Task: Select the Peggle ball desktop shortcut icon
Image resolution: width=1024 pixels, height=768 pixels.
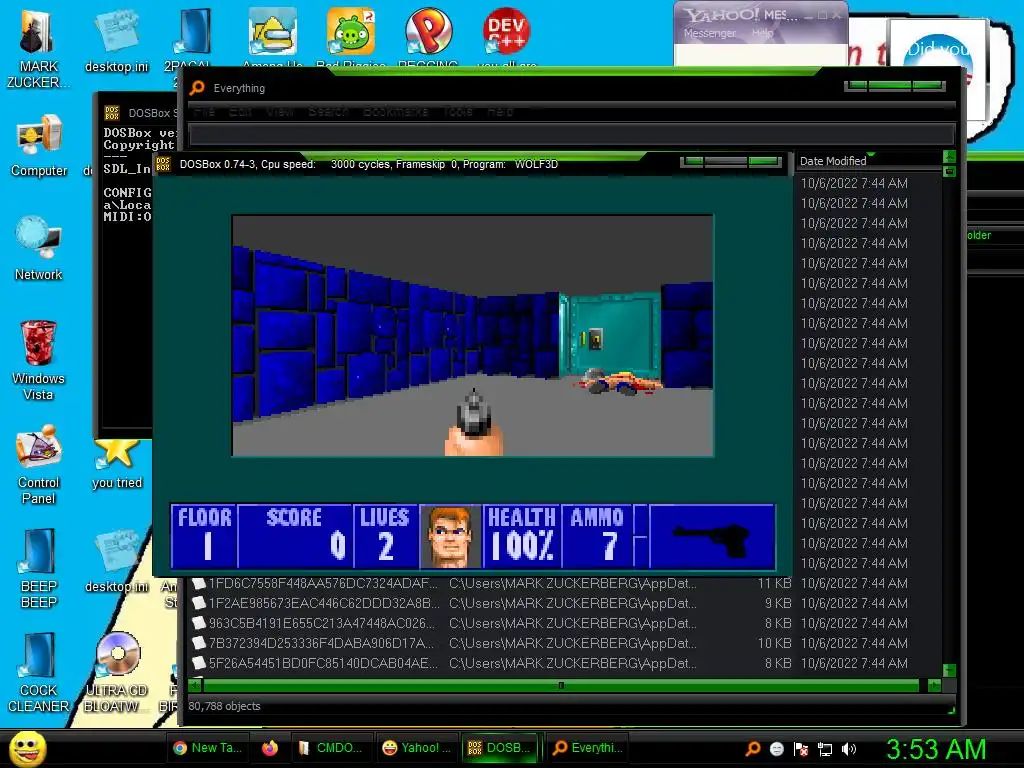Action: coord(428,31)
